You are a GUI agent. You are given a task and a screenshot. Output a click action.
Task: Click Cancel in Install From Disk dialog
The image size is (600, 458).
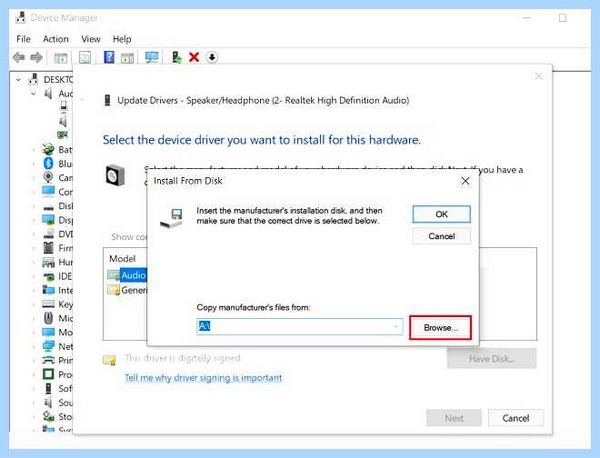pyautogui.click(x=442, y=236)
